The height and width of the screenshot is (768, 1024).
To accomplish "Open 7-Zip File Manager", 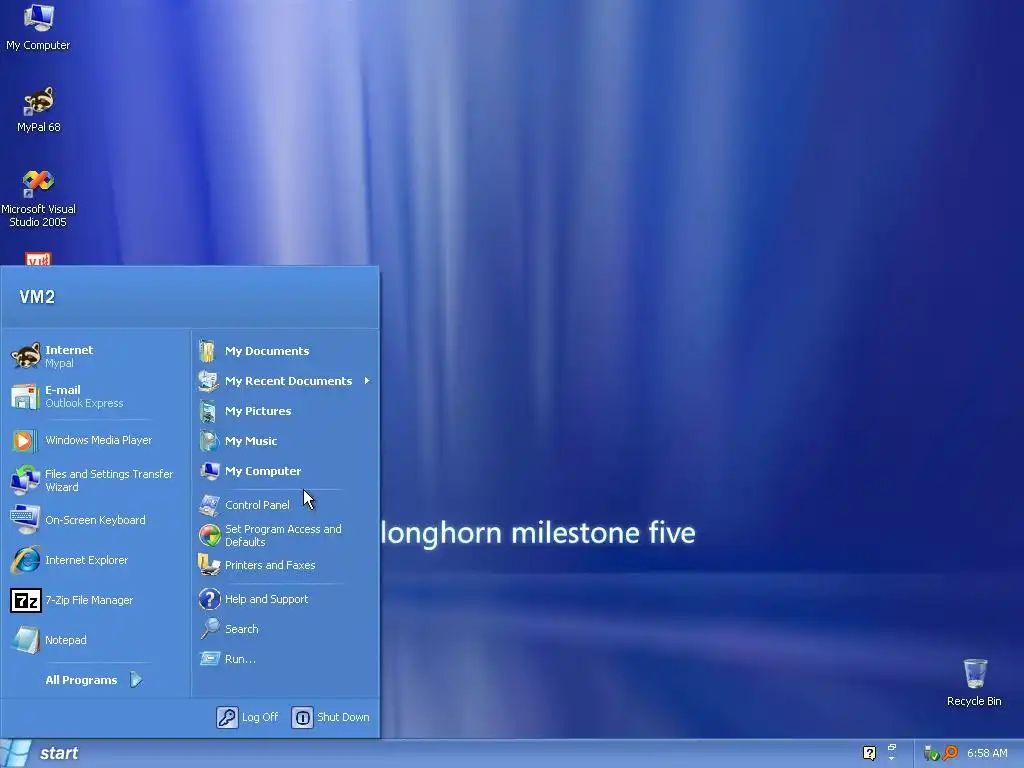I will coord(95,600).
